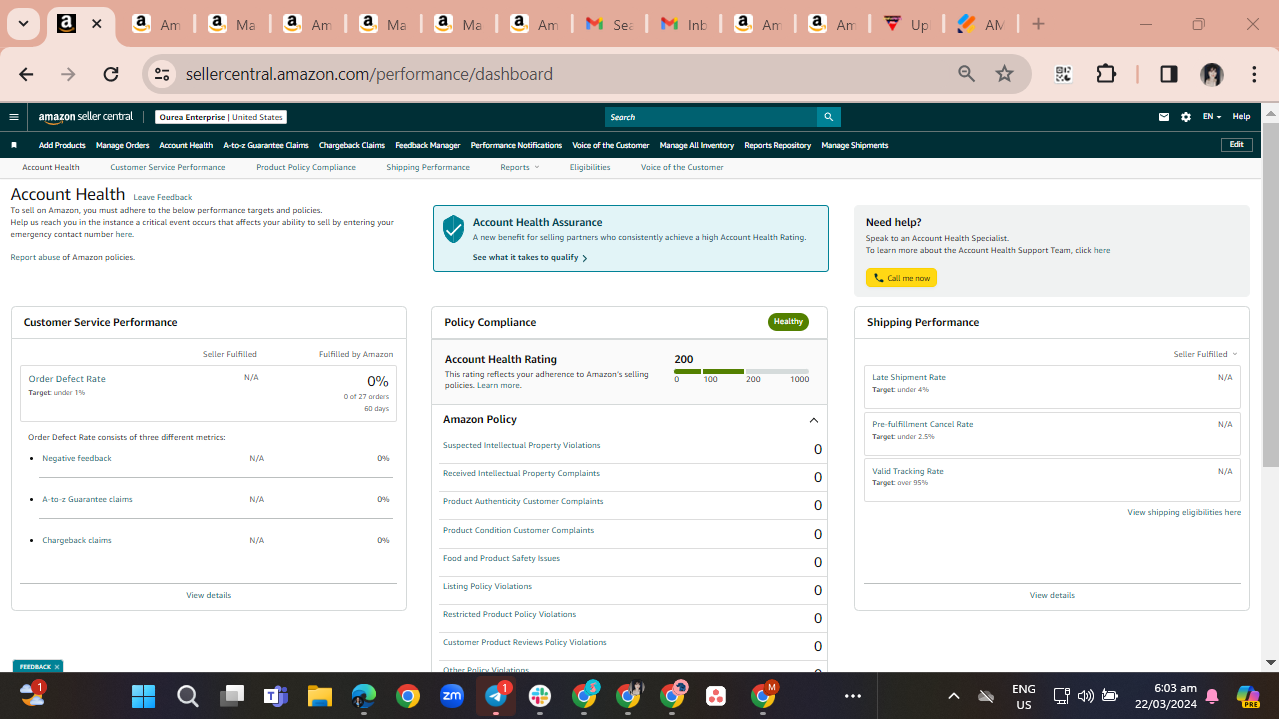1279x719 pixels.
Task: Click Report abuse of Amazon policies link
Action: (x=72, y=257)
